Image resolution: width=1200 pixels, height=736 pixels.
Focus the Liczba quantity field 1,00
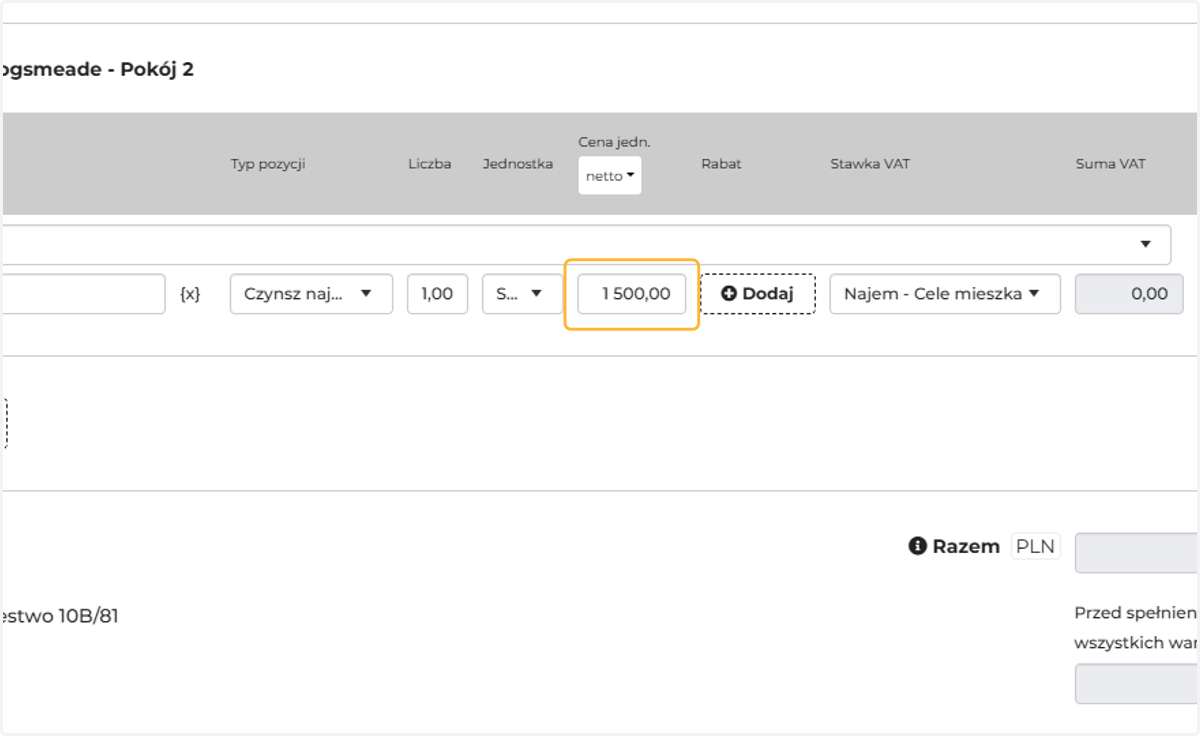pyautogui.click(x=437, y=294)
